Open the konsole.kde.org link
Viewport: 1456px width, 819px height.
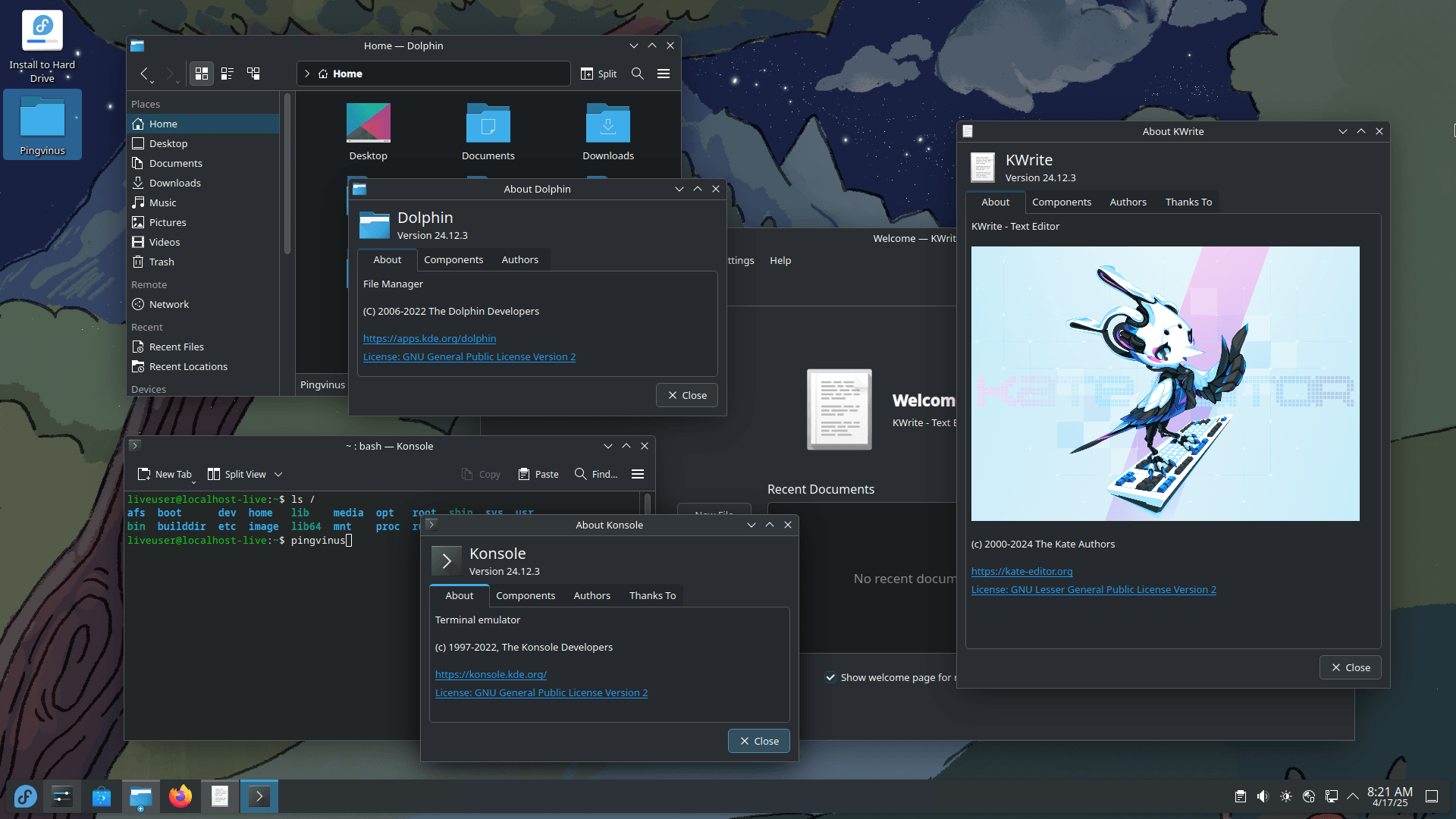491,674
